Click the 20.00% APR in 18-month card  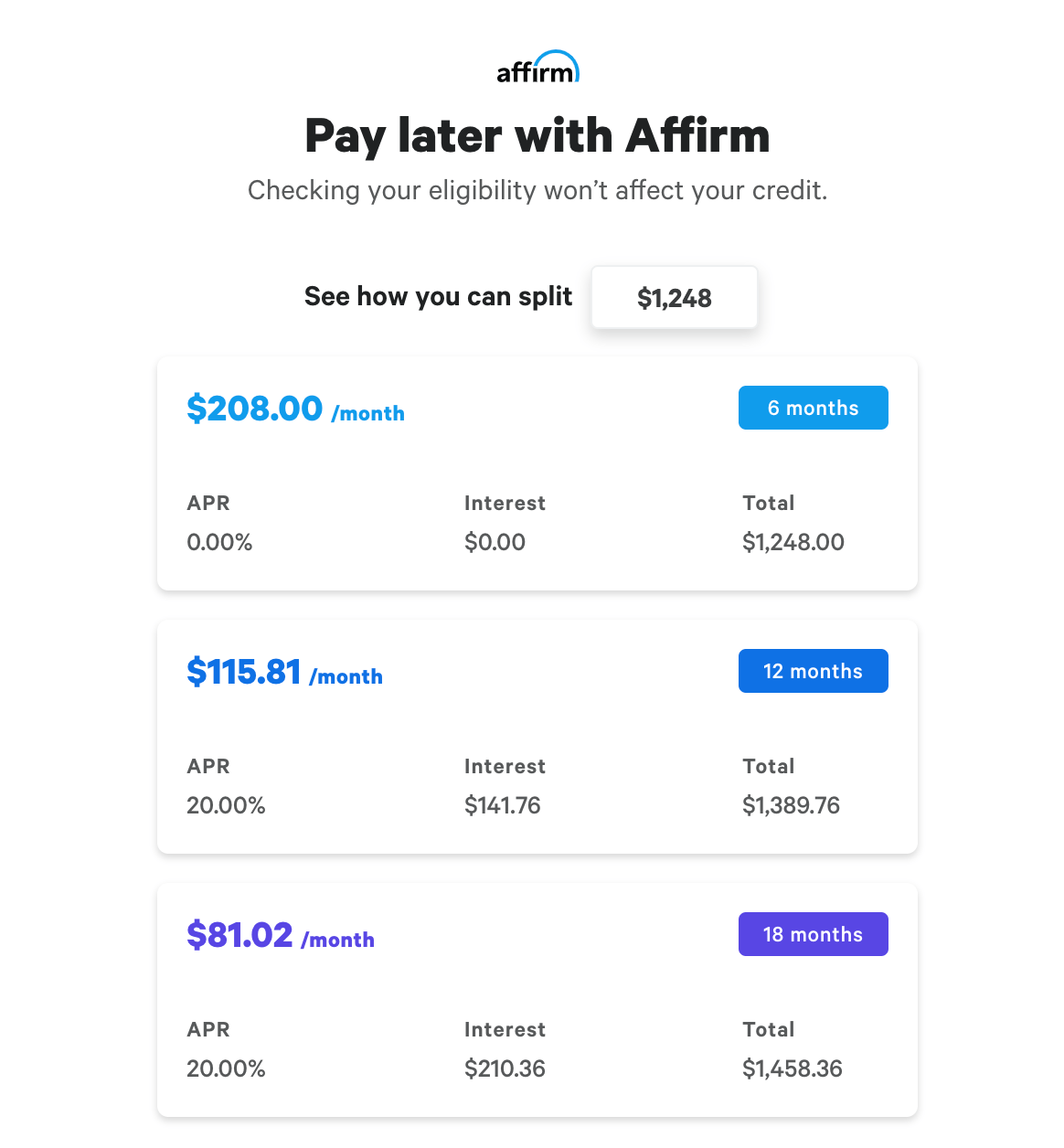pyautogui.click(x=226, y=1068)
